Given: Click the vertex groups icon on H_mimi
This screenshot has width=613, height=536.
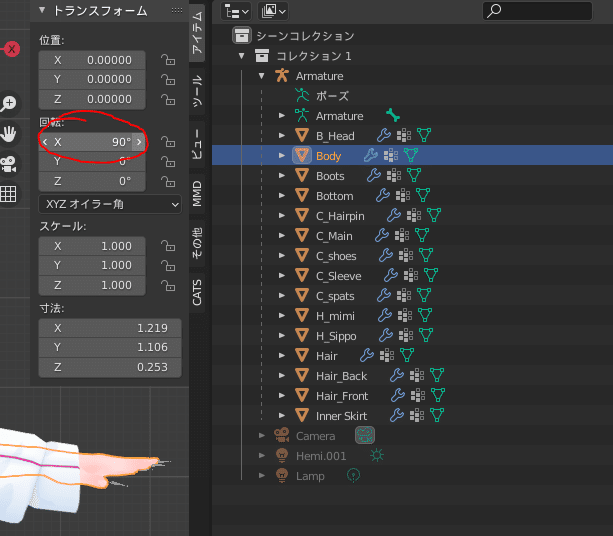Looking at the screenshot, I should (x=405, y=315).
